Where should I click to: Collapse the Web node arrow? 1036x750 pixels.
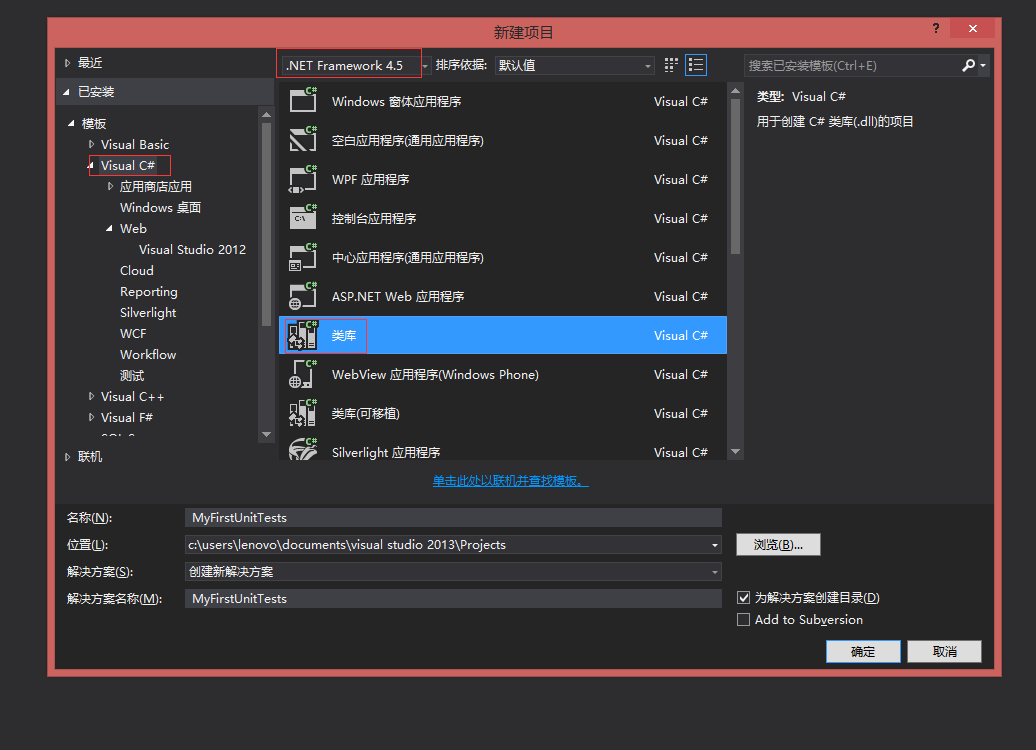tap(110, 229)
